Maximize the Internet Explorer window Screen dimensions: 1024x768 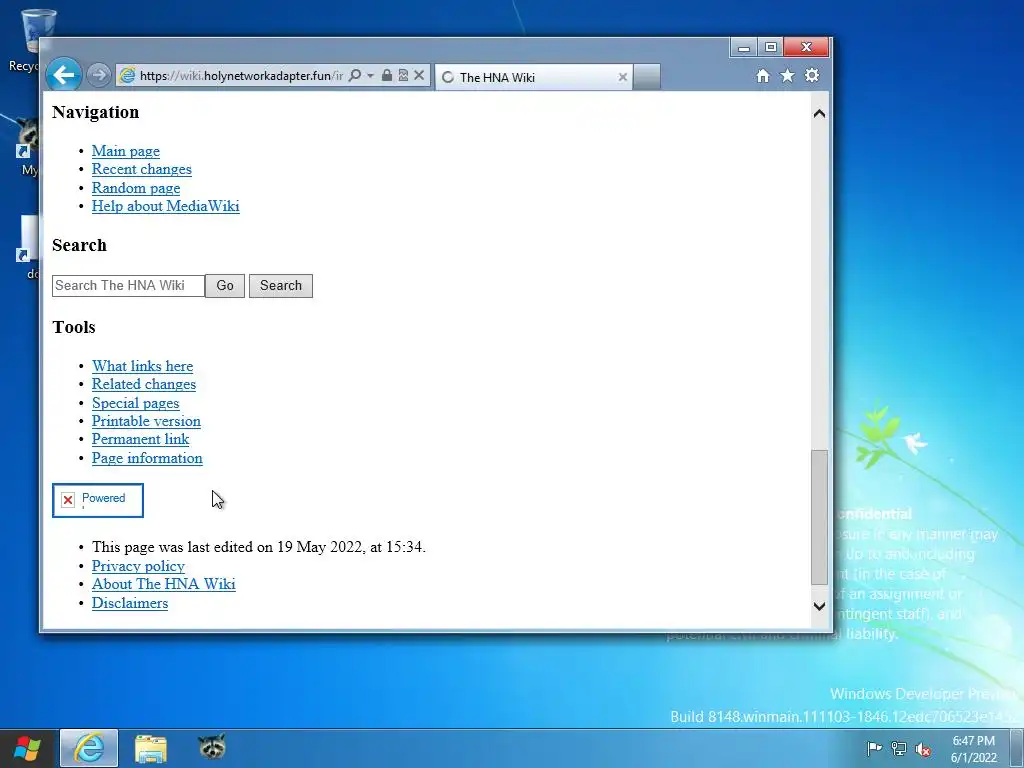coord(770,48)
